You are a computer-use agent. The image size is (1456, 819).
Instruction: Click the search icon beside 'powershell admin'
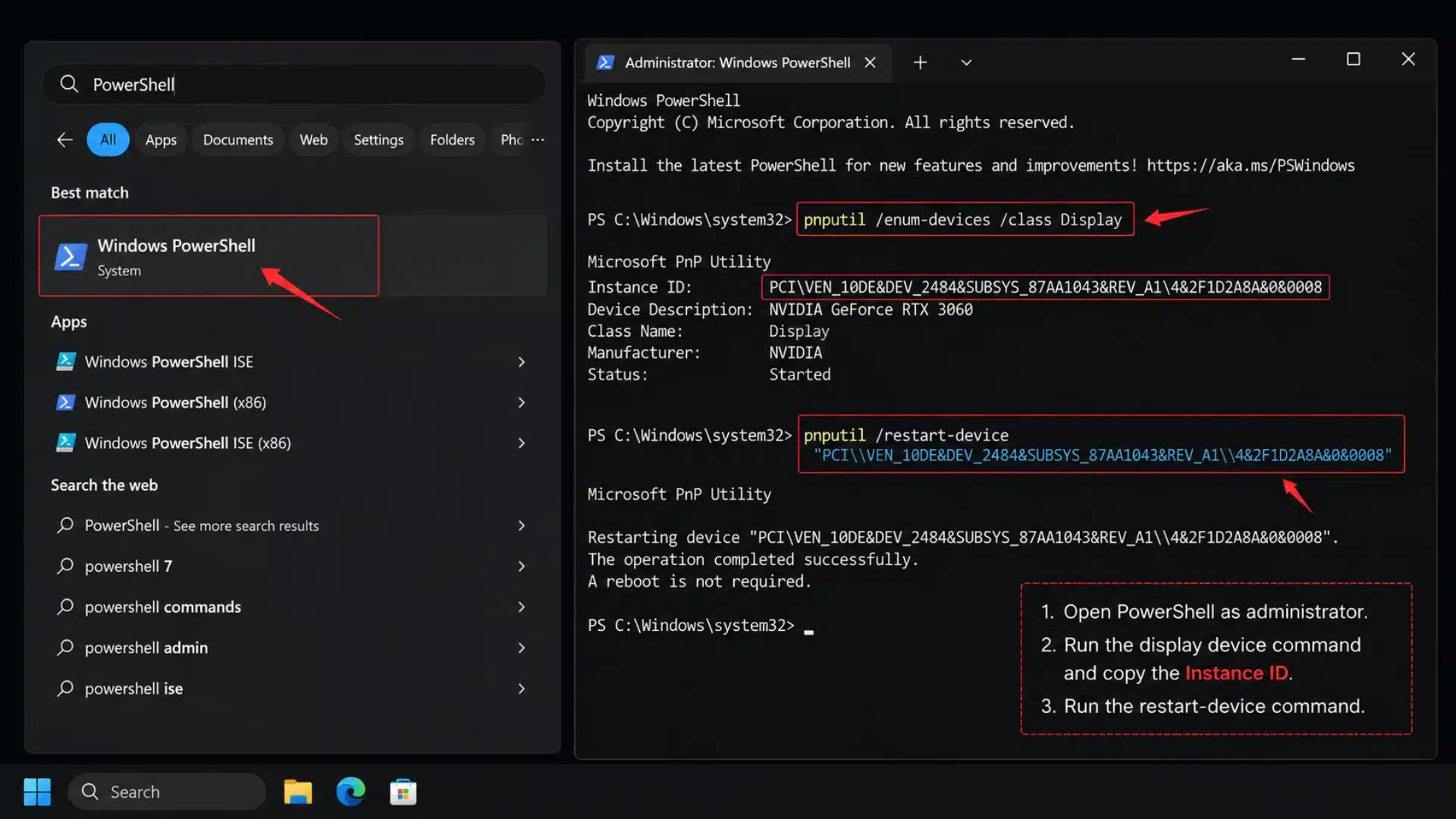(x=66, y=648)
